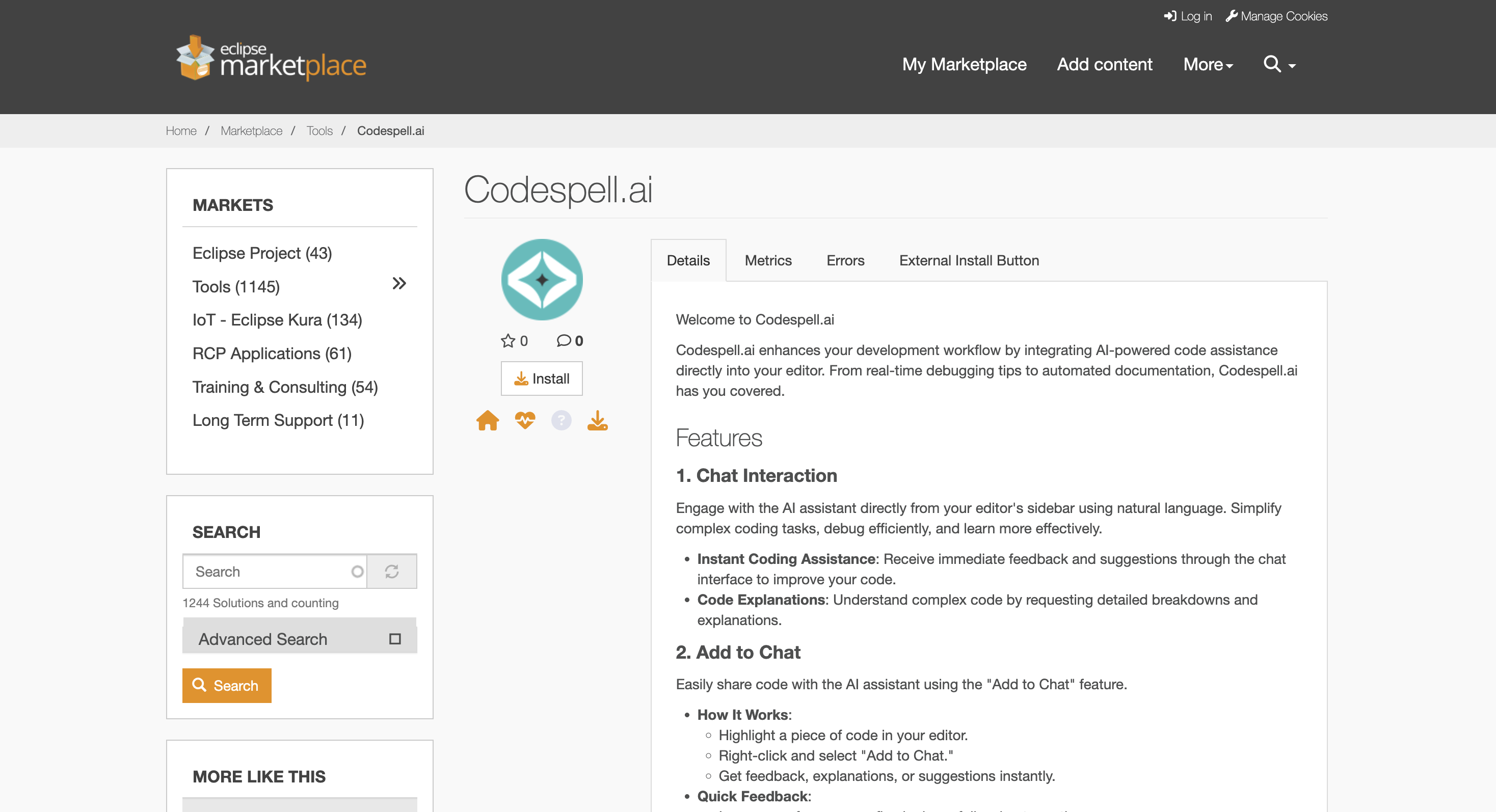Click the Eclipse Marketplace logo
The height and width of the screenshot is (812, 1496).
(x=271, y=59)
